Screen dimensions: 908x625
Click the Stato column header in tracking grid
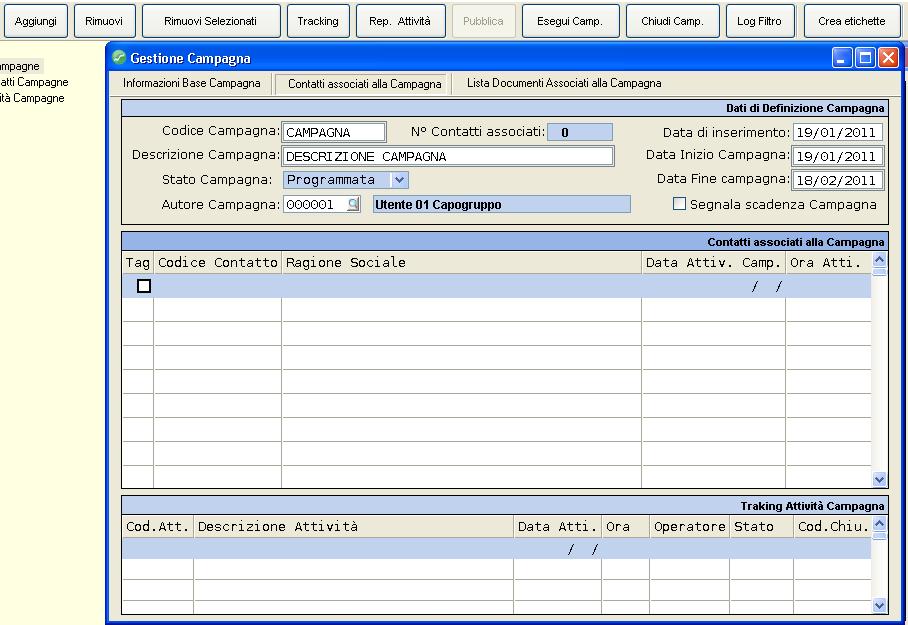tap(761, 527)
